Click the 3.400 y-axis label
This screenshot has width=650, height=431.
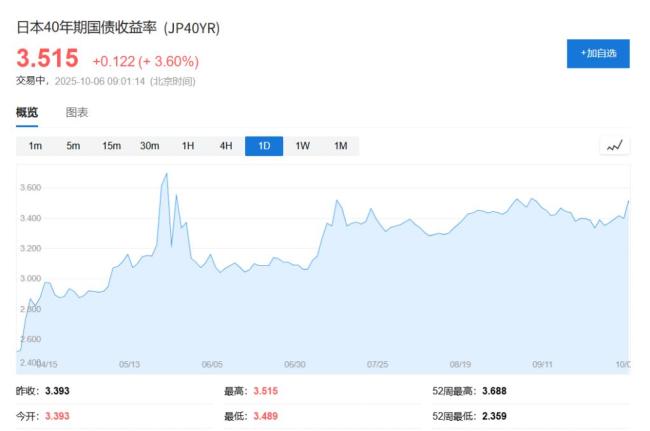[31, 218]
